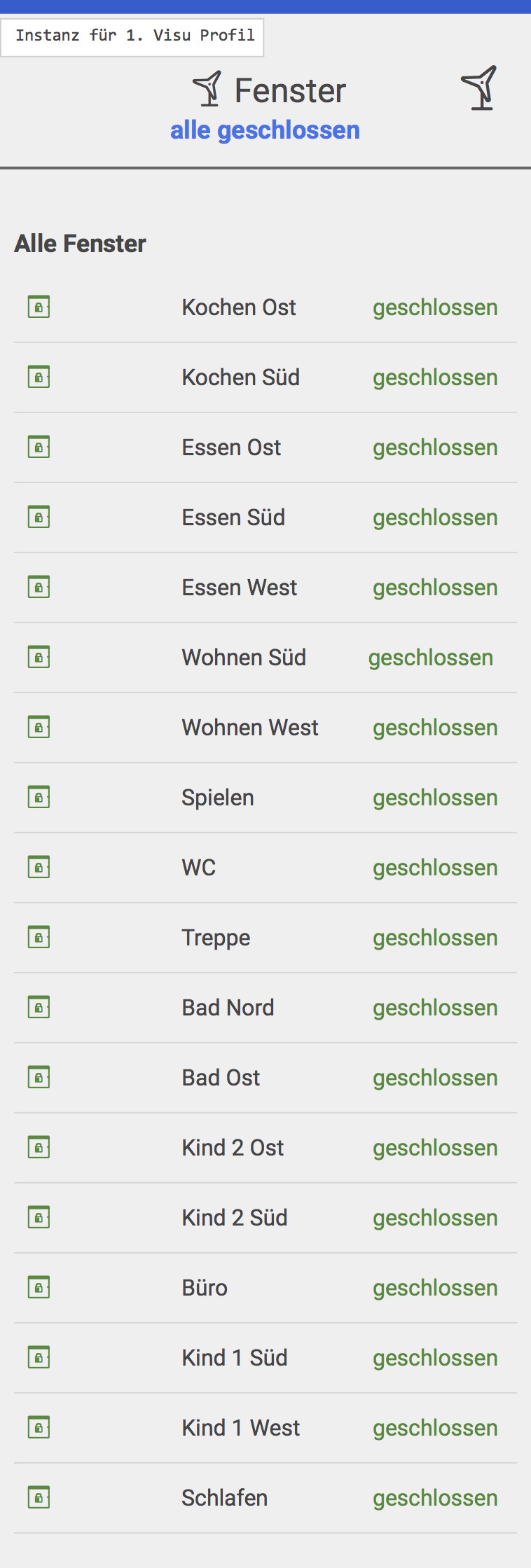Click the geschlossen status for Wohnen Süd
This screenshot has height=1568, width=531.
pyautogui.click(x=430, y=658)
